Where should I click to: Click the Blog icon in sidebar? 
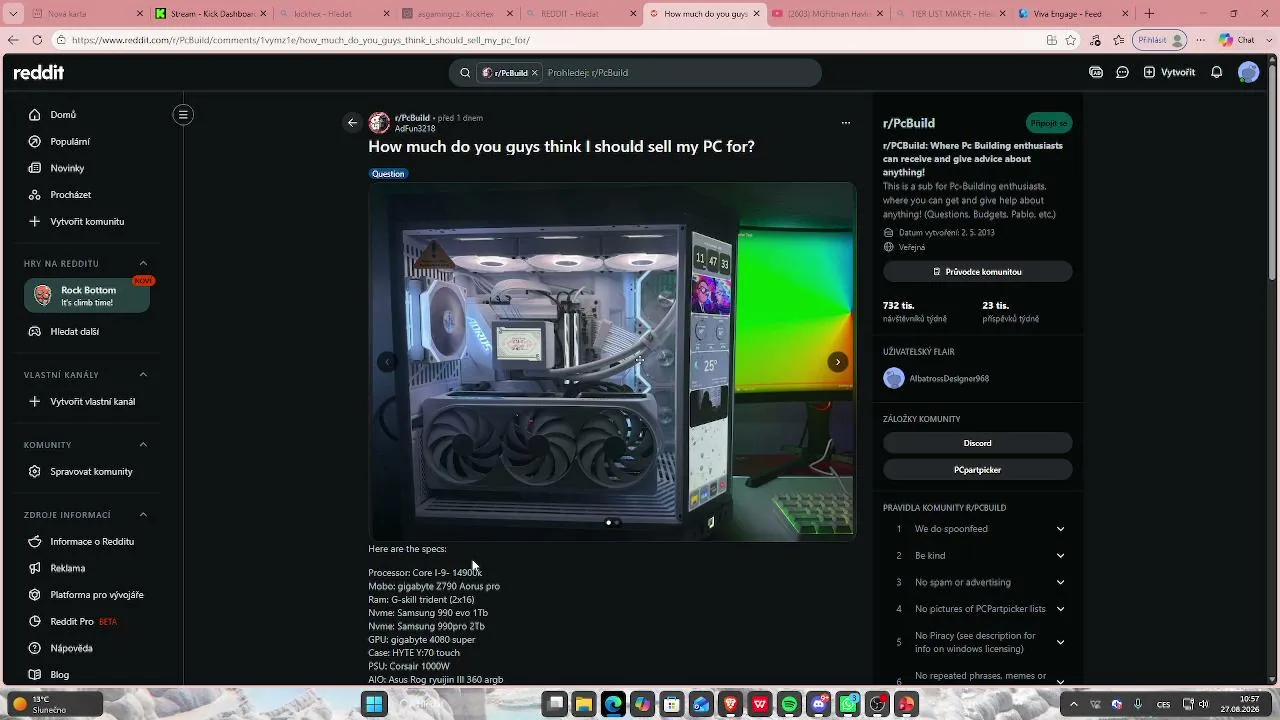(35, 675)
